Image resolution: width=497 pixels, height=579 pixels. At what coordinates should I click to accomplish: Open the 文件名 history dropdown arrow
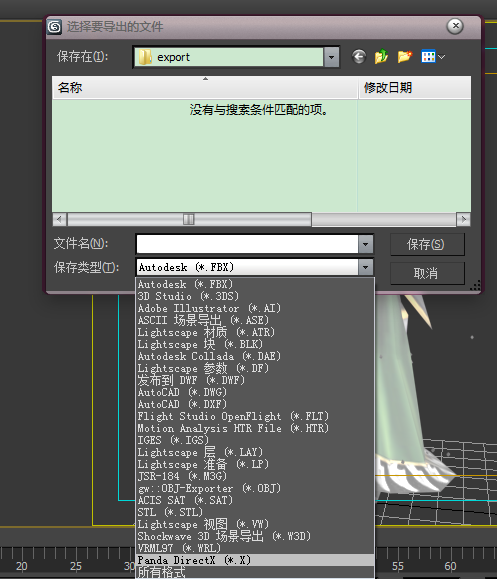tap(365, 244)
